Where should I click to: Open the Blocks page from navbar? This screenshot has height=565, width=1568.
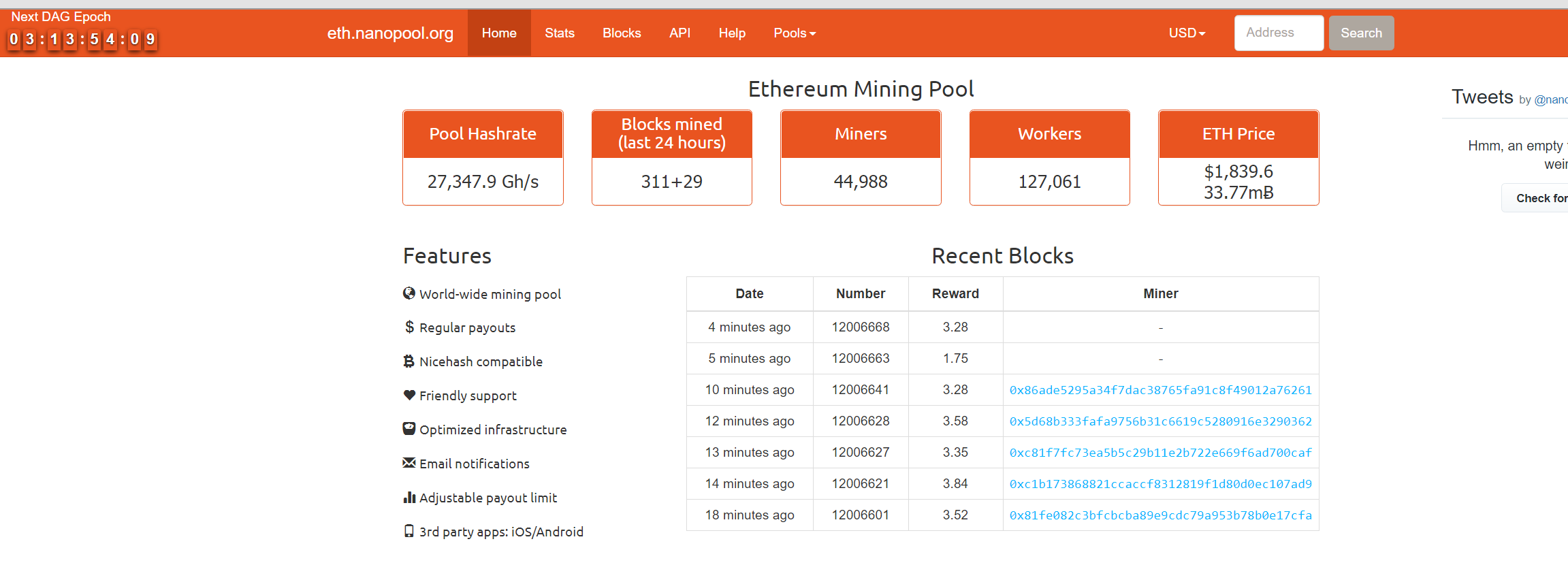(x=622, y=33)
